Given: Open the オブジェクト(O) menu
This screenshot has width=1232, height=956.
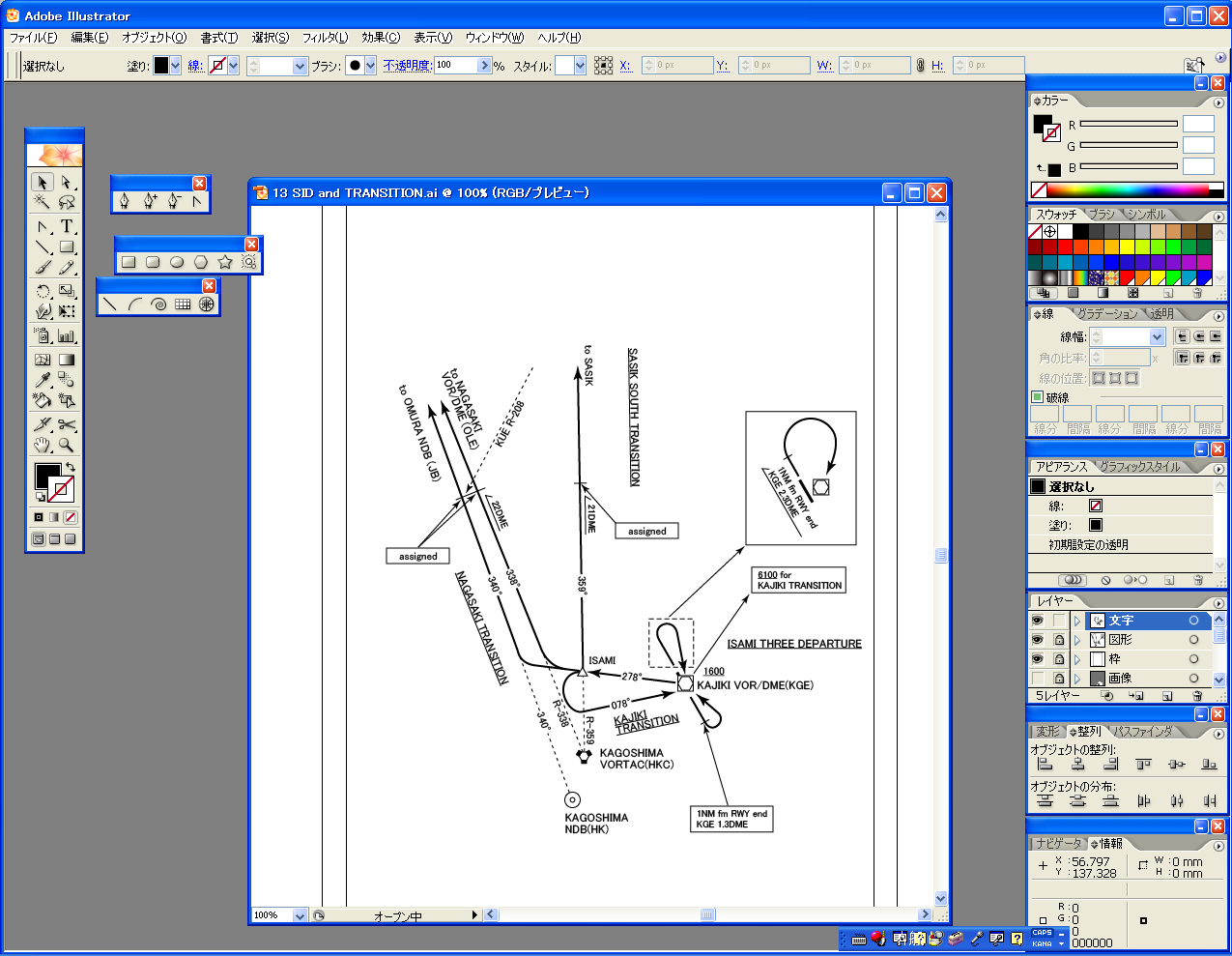Looking at the screenshot, I should tap(155, 38).
